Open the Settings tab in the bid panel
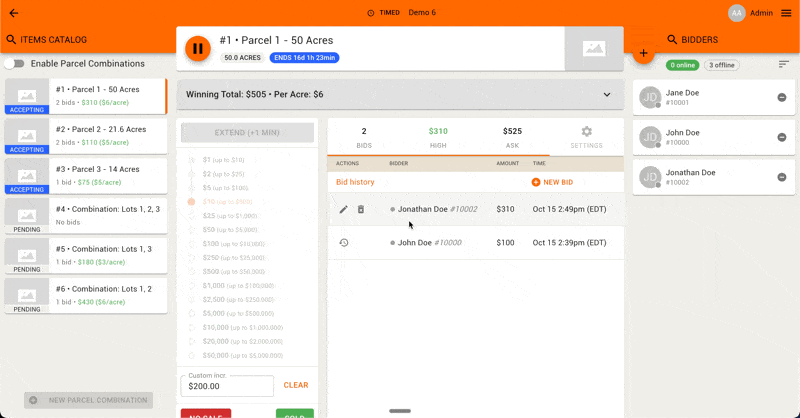The height and width of the screenshot is (418, 800). tap(587, 137)
